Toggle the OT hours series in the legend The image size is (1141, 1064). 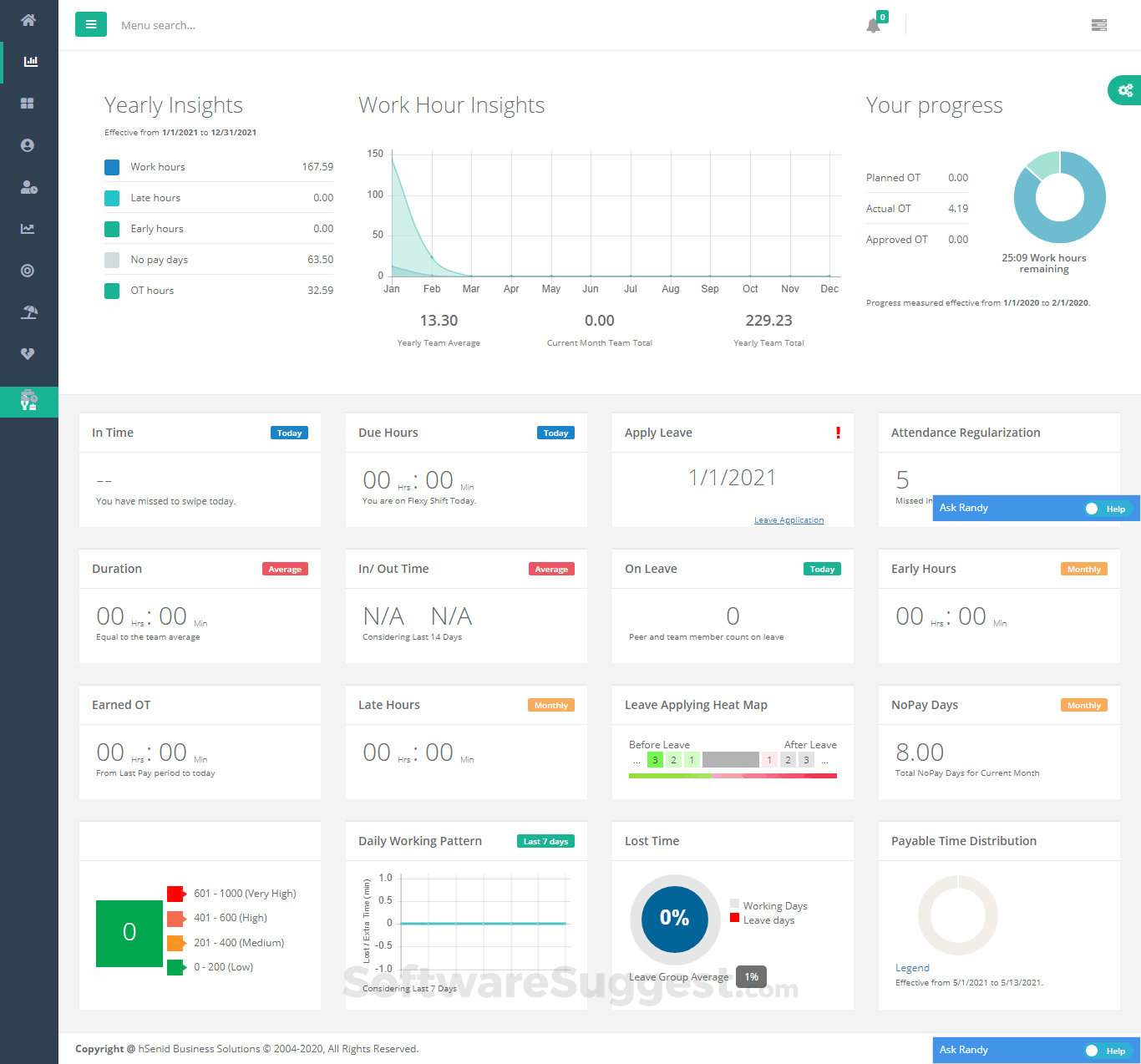click(x=112, y=290)
